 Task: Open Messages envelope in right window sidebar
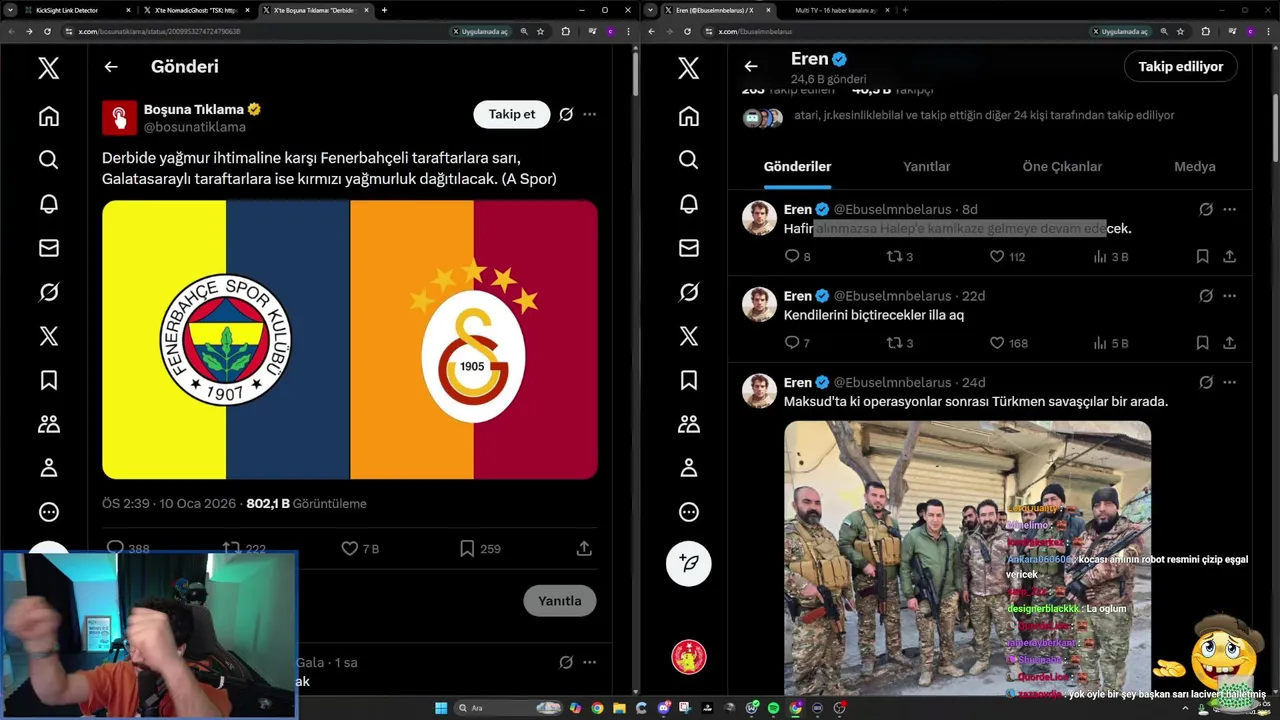(688, 248)
